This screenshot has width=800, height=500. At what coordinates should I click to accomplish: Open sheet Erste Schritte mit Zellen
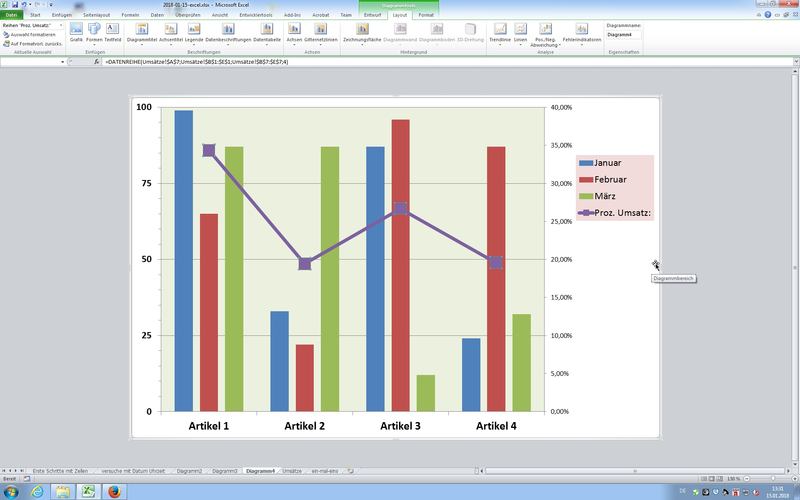point(60,471)
